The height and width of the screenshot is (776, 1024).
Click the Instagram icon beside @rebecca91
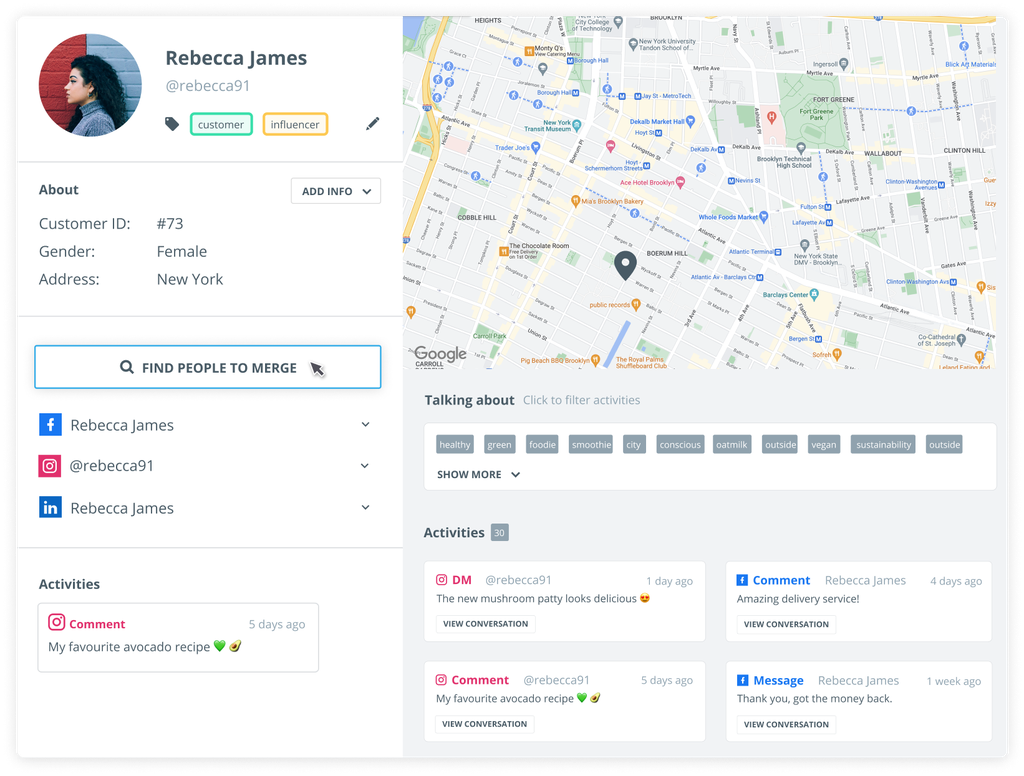tap(50, 466)
